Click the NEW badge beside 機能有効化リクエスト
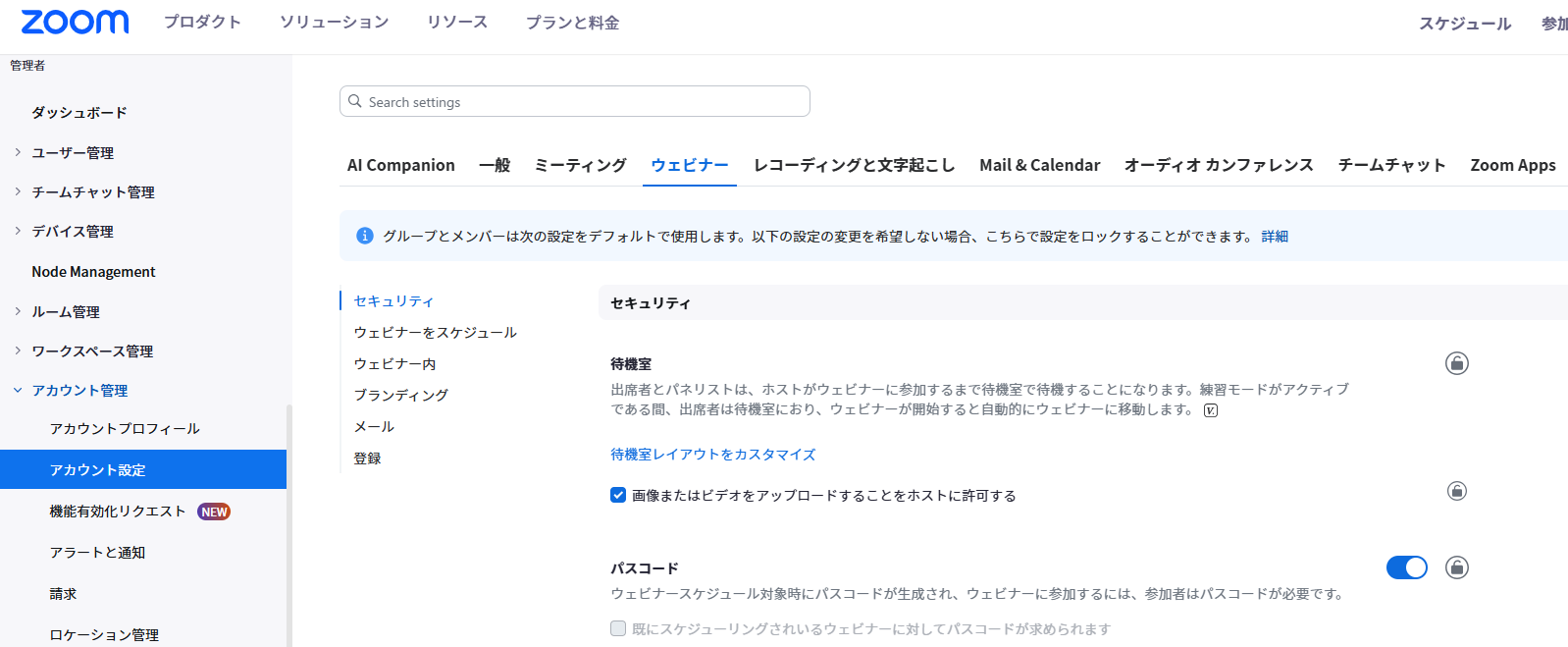This screenshot has height=647, width=1568. click(x=214, y=512)
